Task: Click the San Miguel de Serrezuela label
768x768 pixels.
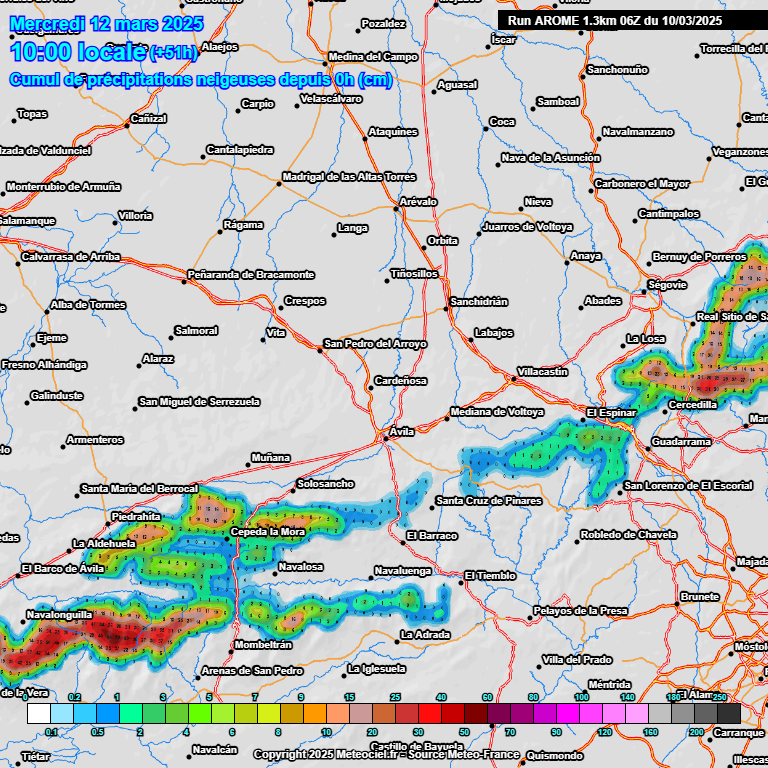Action: pyautogui.click(x=199, y=402)
